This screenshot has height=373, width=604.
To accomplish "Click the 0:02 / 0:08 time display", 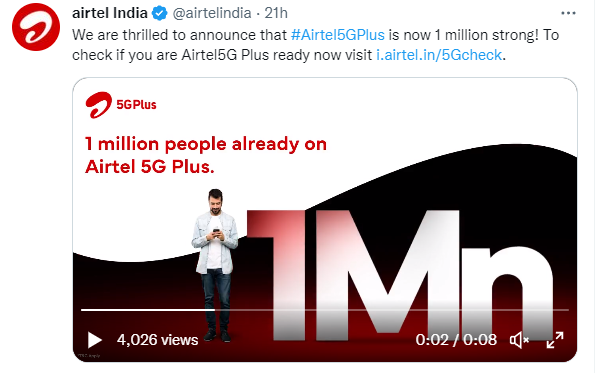I will (x=456, y=340).
